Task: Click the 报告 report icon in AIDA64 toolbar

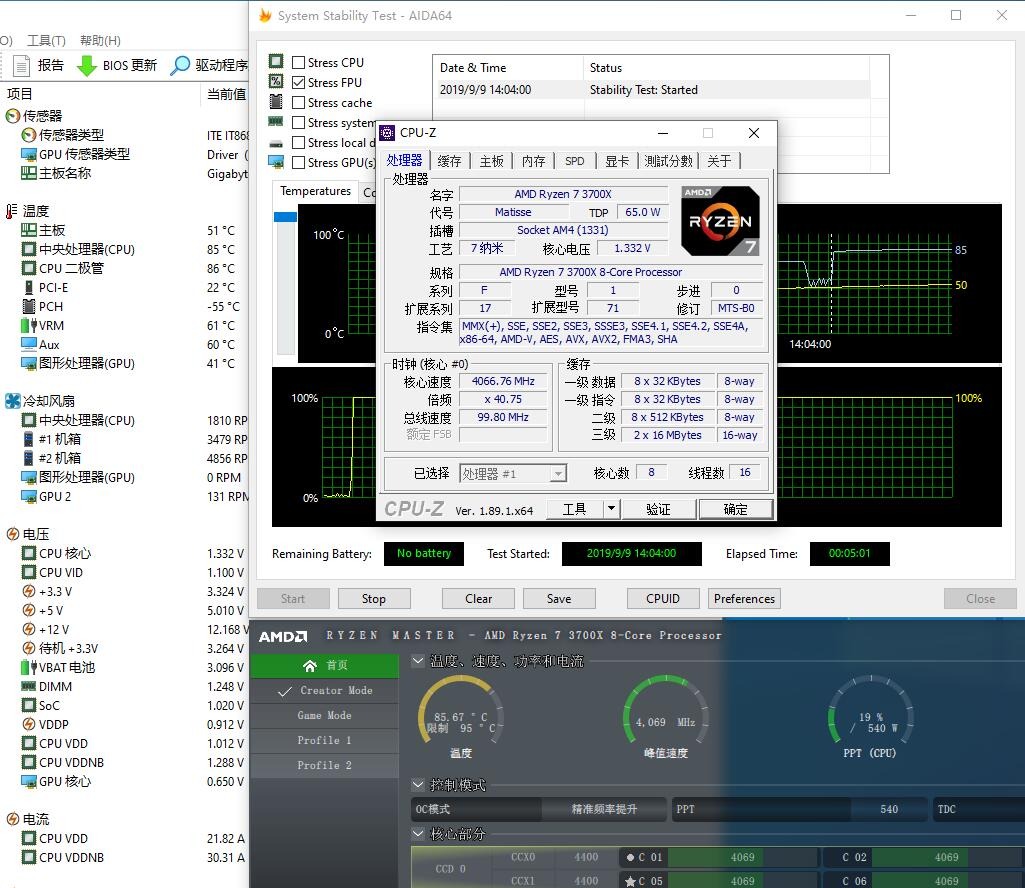Action: tap(22, 65)
